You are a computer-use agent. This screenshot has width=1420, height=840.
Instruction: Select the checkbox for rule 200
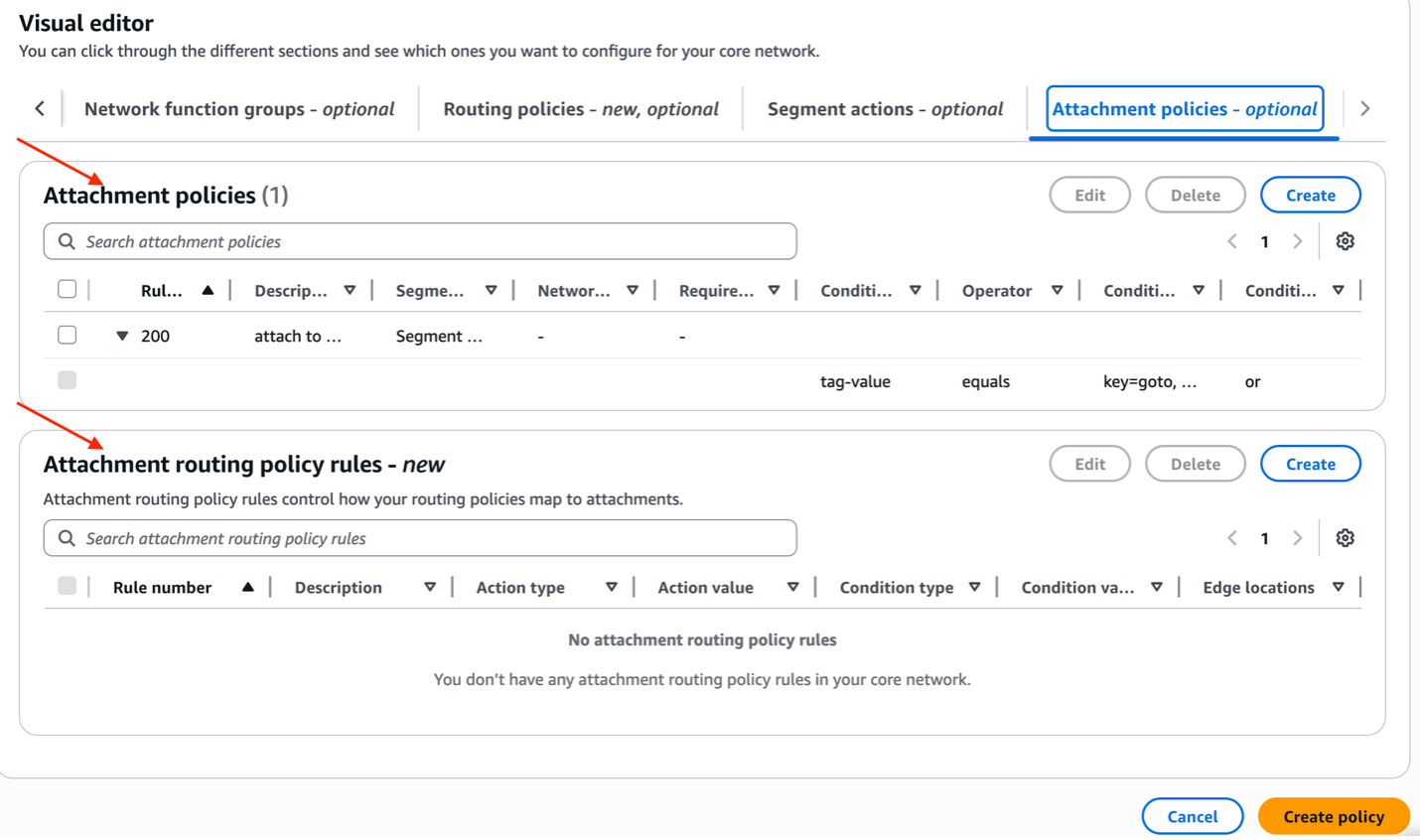point(67,335)
